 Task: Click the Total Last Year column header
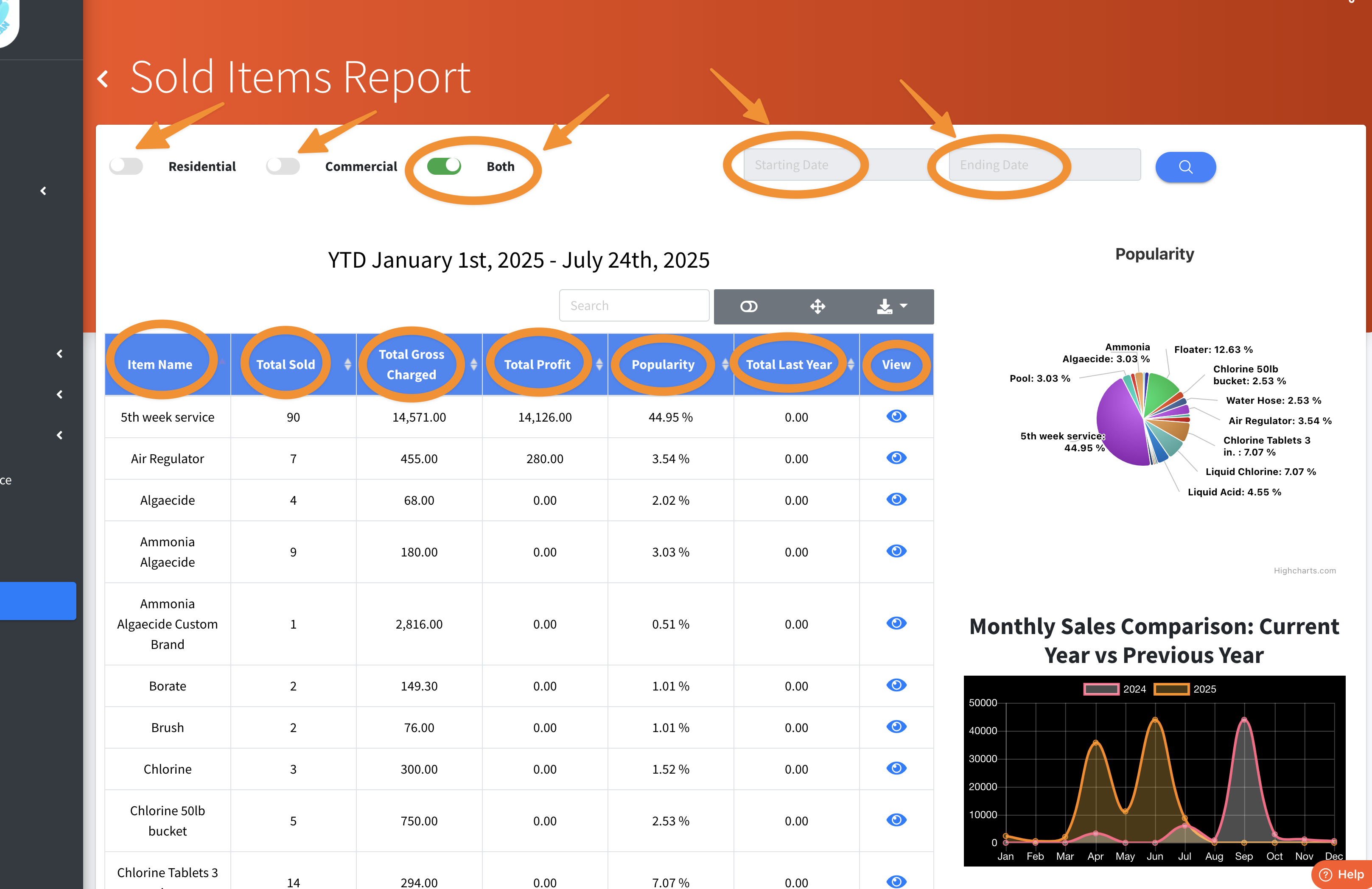coord(789,365)
